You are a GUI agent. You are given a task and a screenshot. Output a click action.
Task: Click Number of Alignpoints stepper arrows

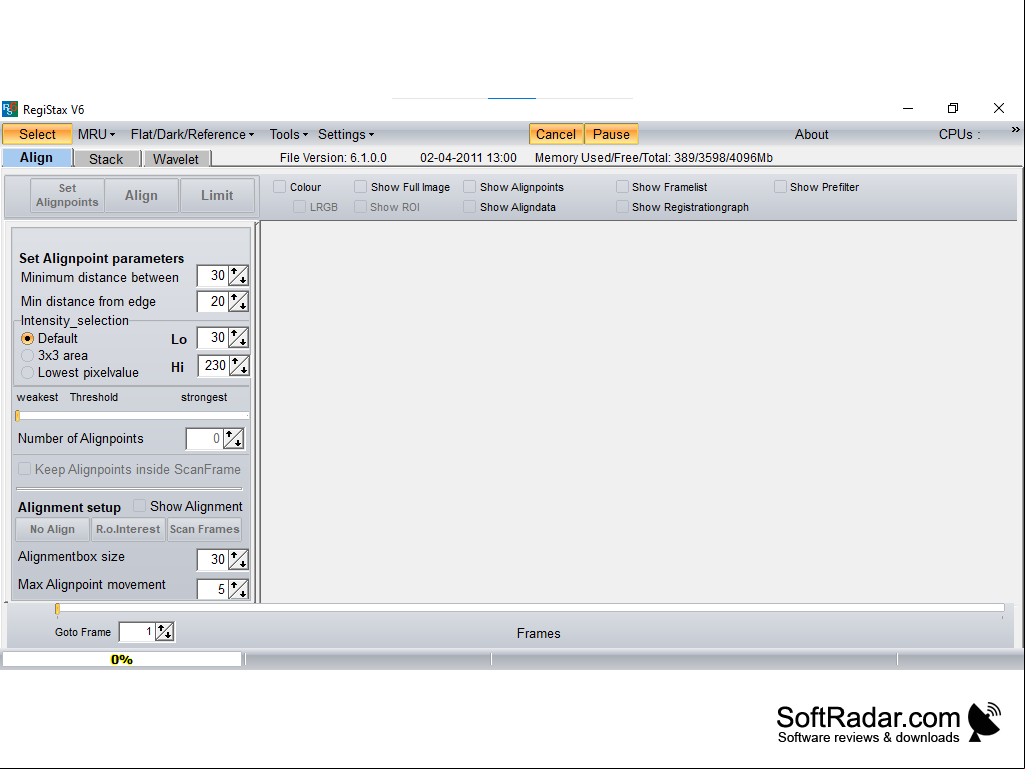click(233, 439)
